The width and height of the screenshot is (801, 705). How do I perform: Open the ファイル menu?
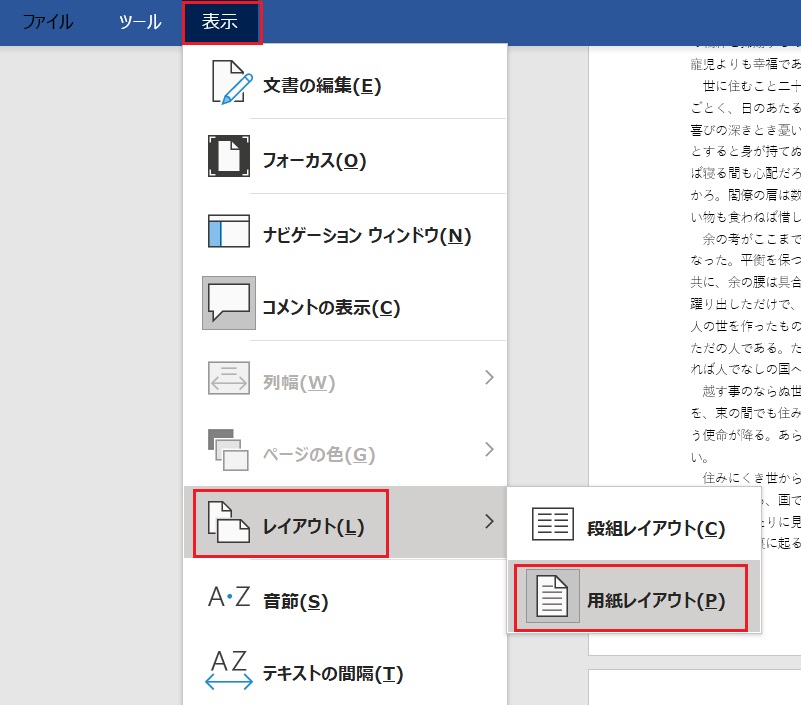[48, 22]
